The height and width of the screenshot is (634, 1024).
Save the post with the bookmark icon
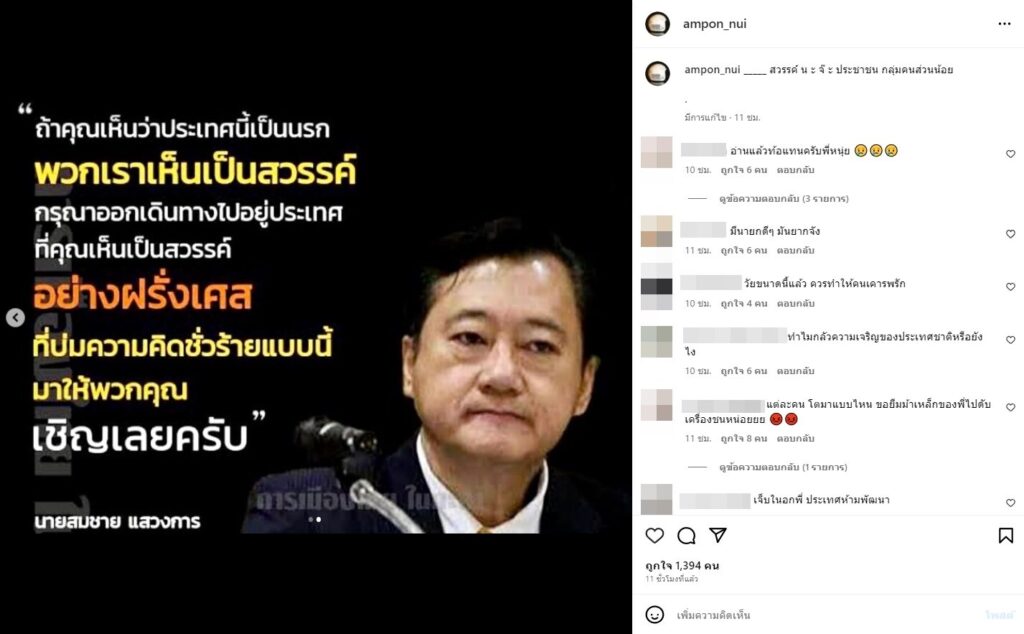click(x=1006, y=535)
